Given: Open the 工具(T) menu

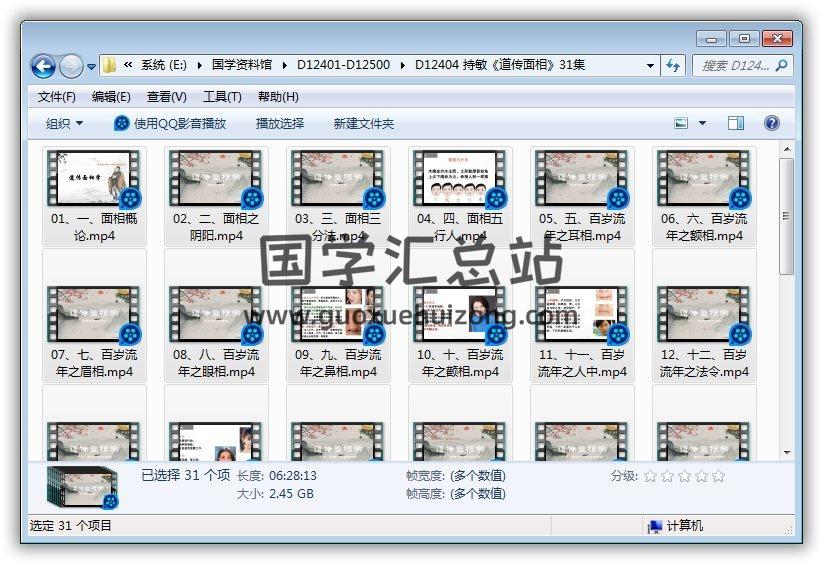Looking at the screenshot, I should coord(222,97).
